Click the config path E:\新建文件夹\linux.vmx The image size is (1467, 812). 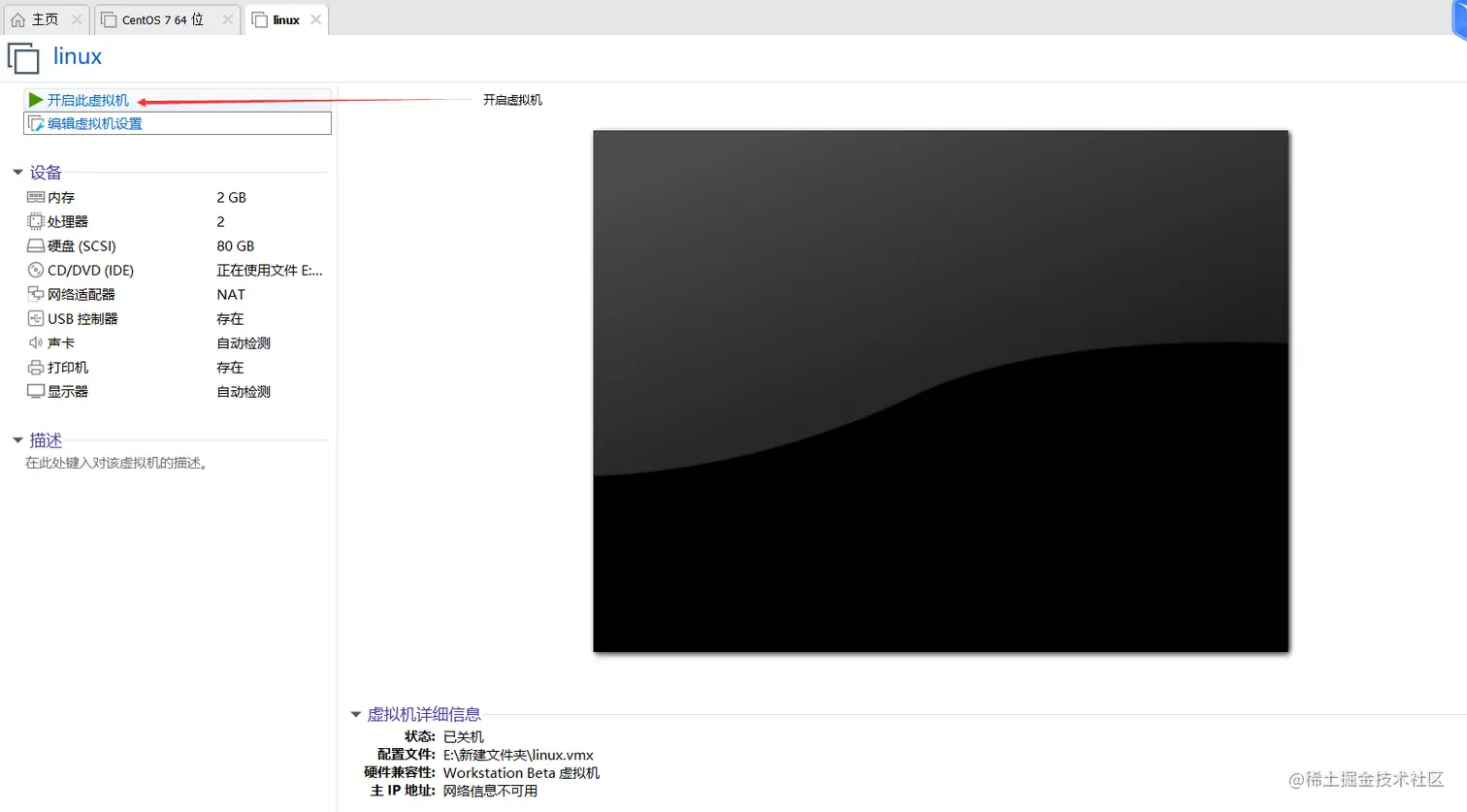(x=518, y=755)
